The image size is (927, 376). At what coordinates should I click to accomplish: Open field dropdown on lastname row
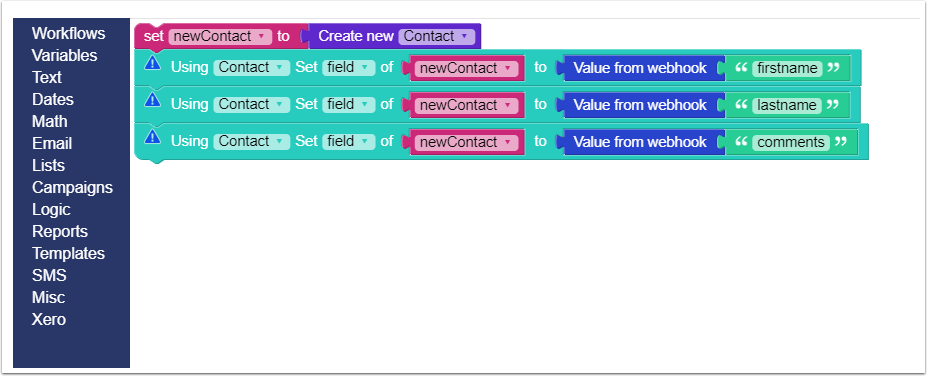pyautogui.click(x=348, y=104)
